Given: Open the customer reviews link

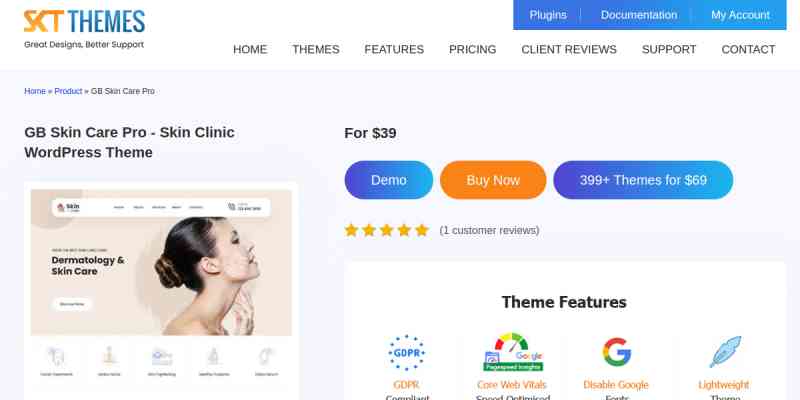Looking at the screenshot, I should click(489, 231).
